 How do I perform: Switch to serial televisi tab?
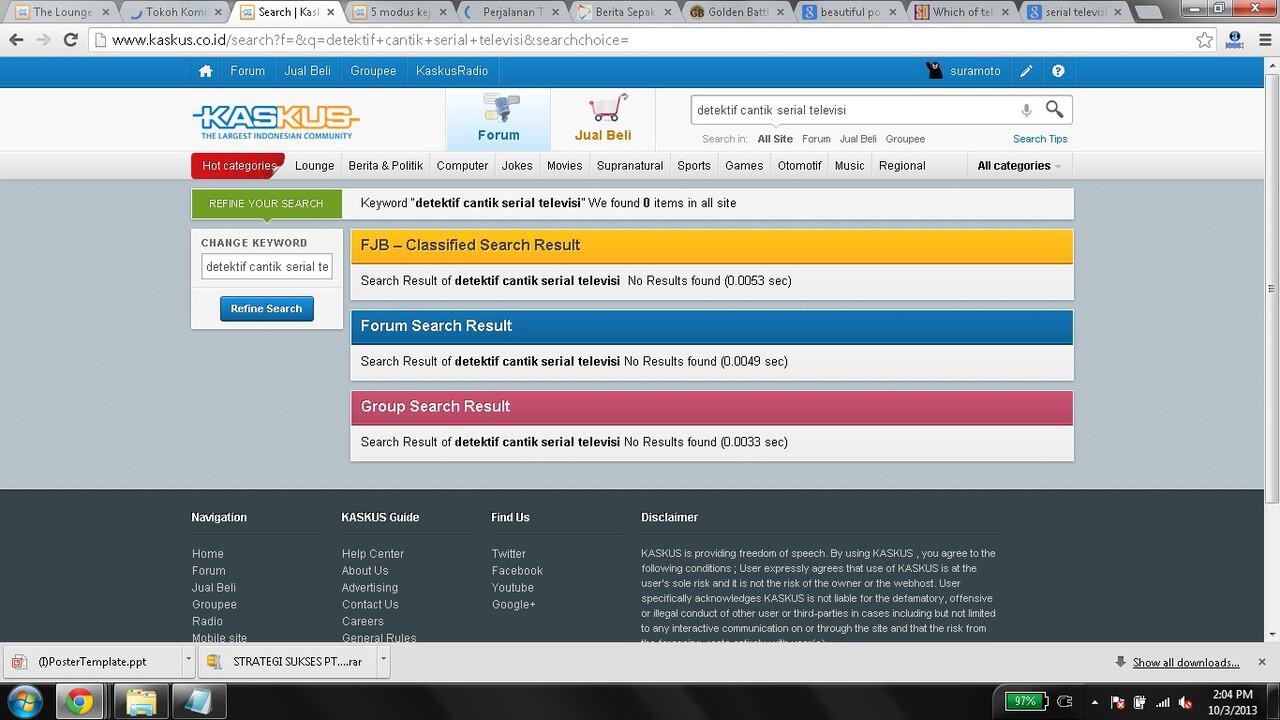tap(1075, 12)
